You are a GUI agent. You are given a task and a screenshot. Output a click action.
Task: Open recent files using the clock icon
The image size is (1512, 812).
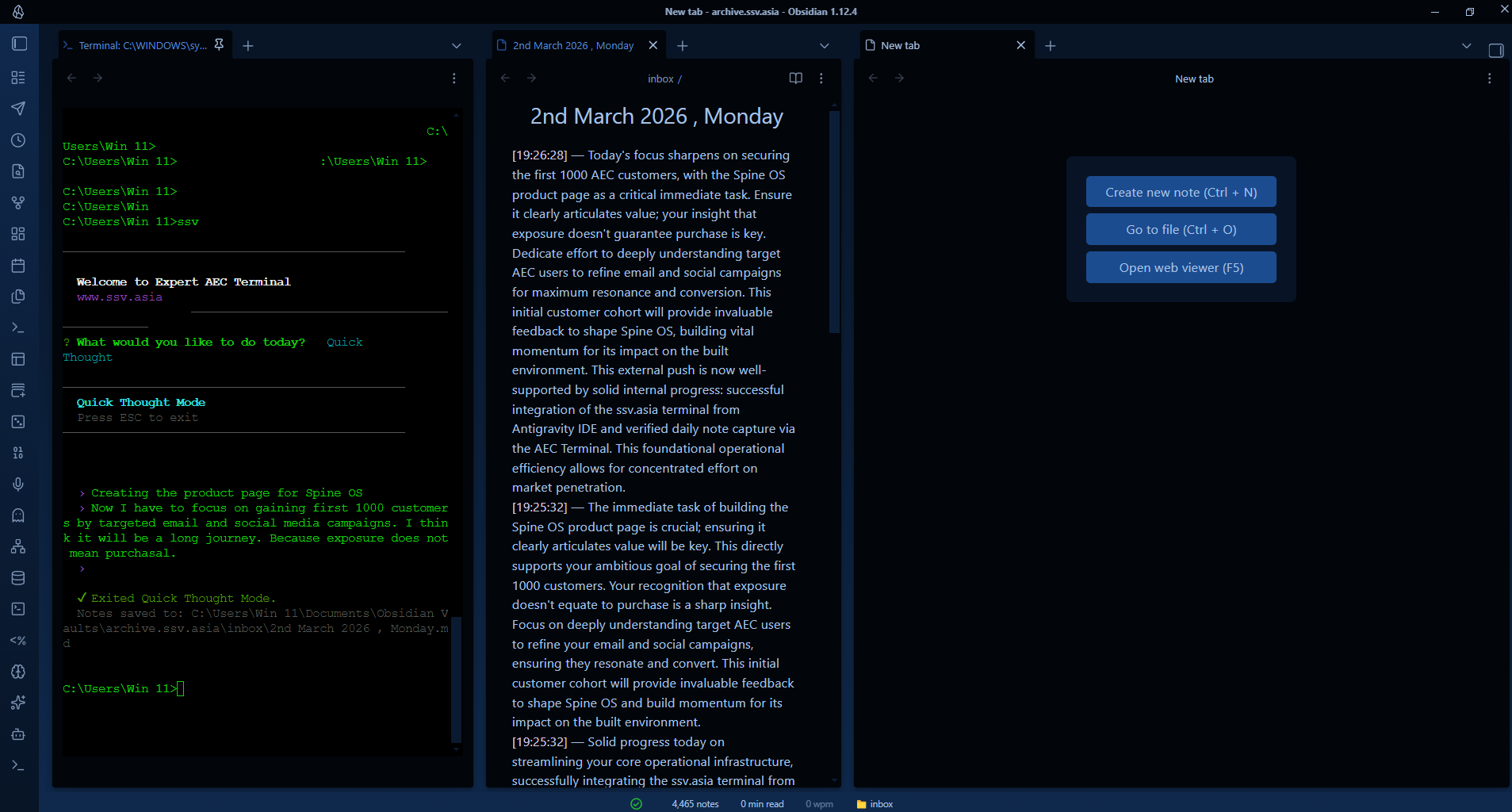click(18, 140)
